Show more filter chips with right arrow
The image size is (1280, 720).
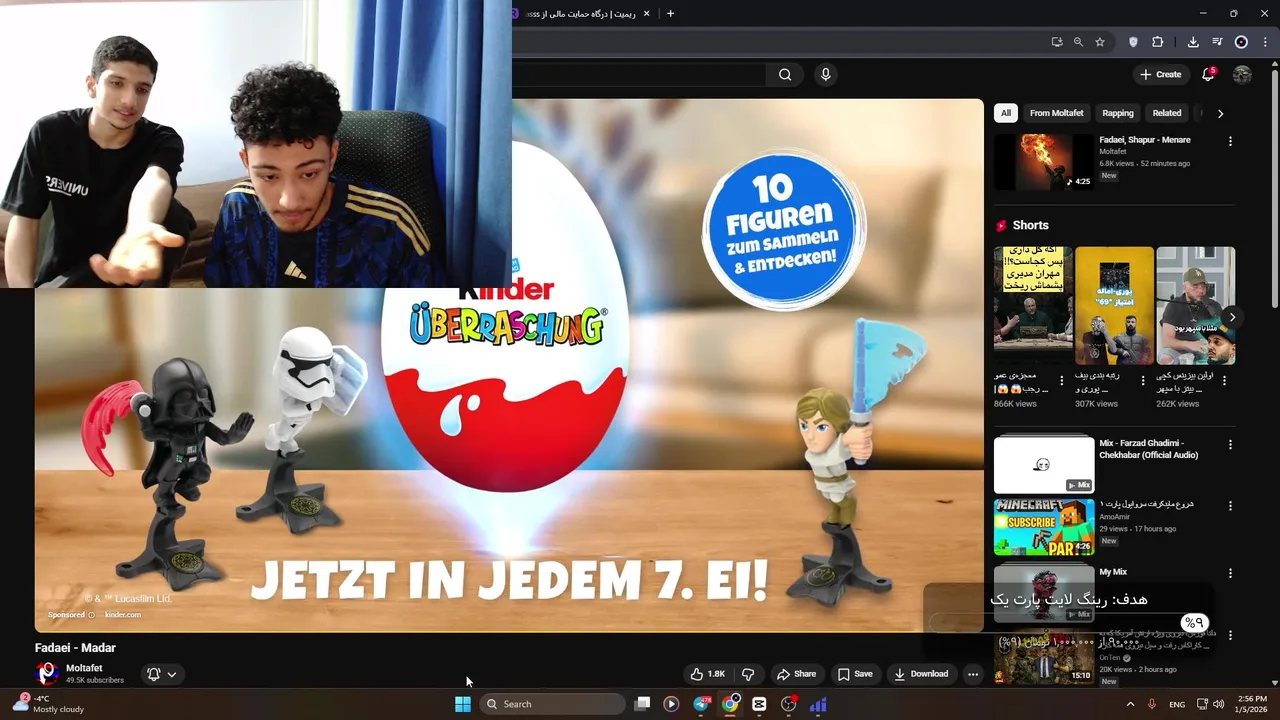pyautogui.click(x=1220, y=113)
